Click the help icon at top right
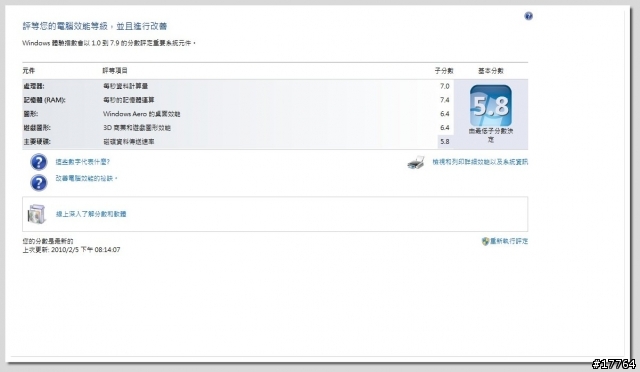The width and height of the screenshot is (640, 372). pos(528,16)
